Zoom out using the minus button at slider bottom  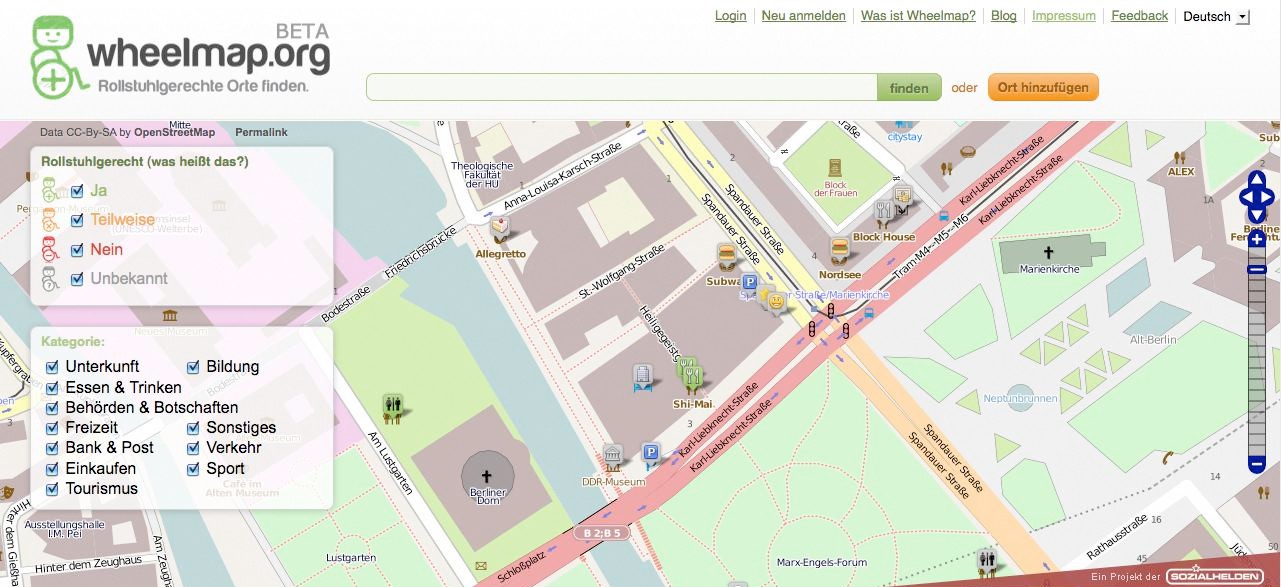(x=1257, y=464)
